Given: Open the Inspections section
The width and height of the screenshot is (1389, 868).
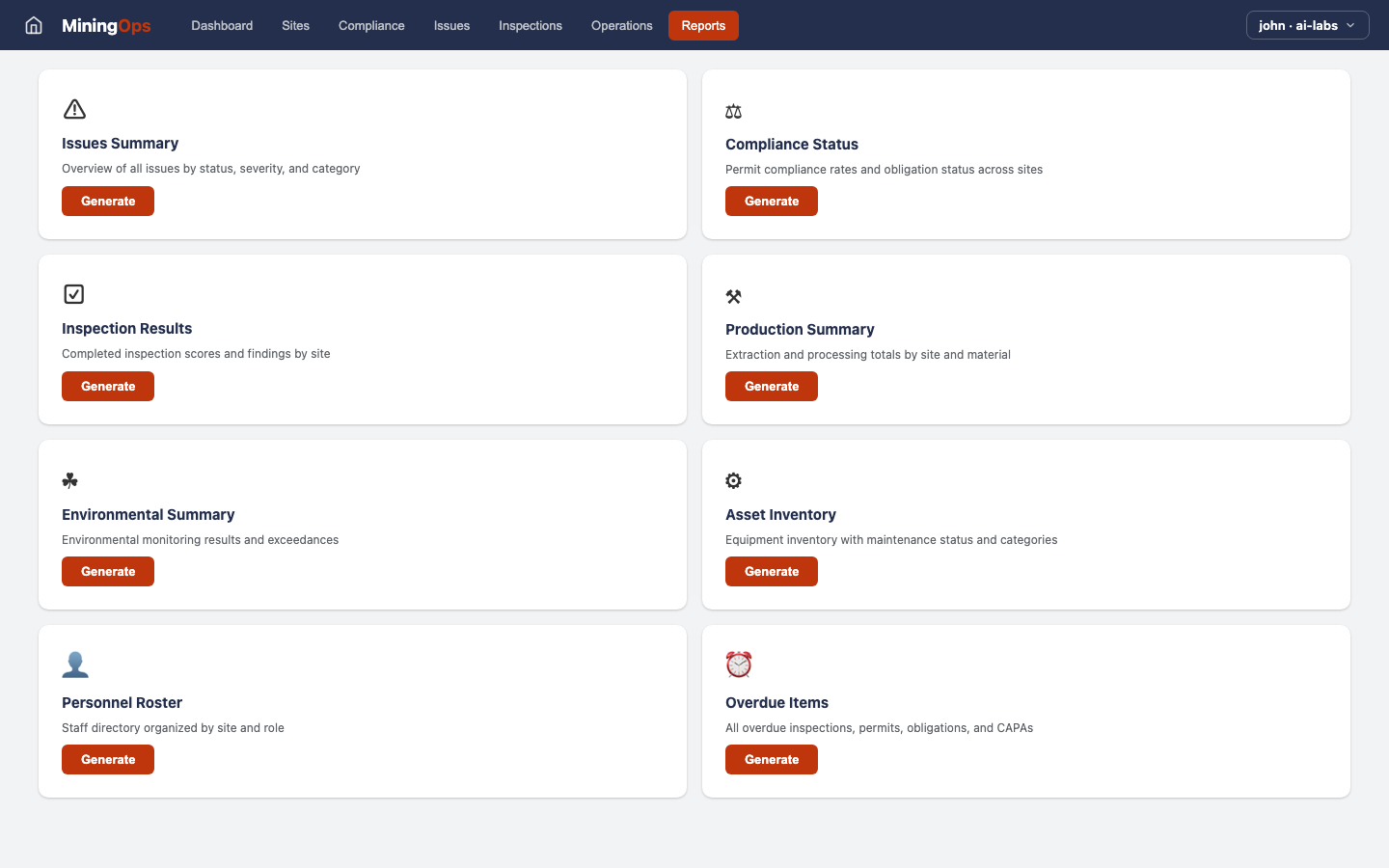Looking at the screenshot, I should 531,25.
